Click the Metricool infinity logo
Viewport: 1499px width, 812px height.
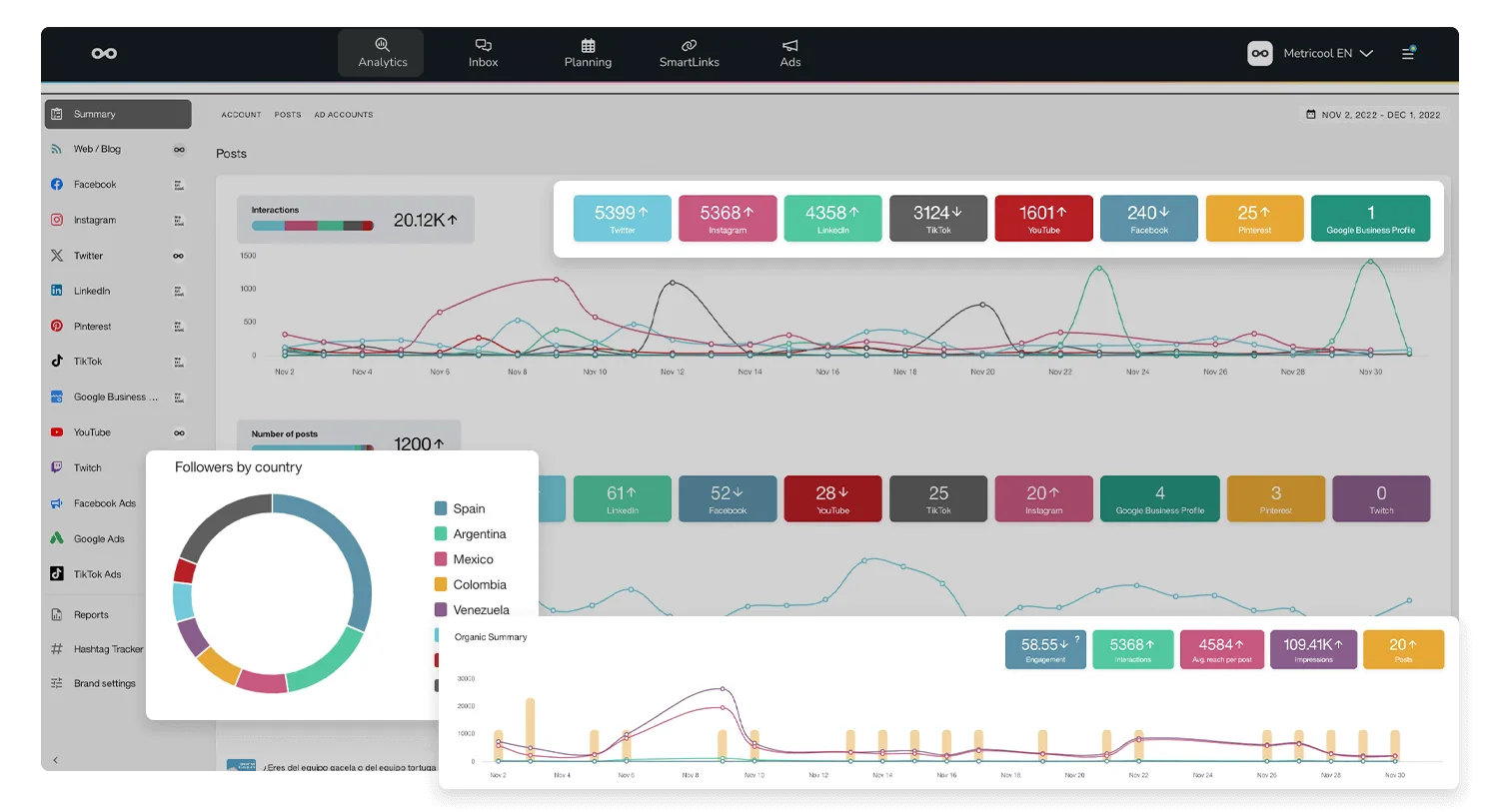pyautogui.click(x=104, y=53)
